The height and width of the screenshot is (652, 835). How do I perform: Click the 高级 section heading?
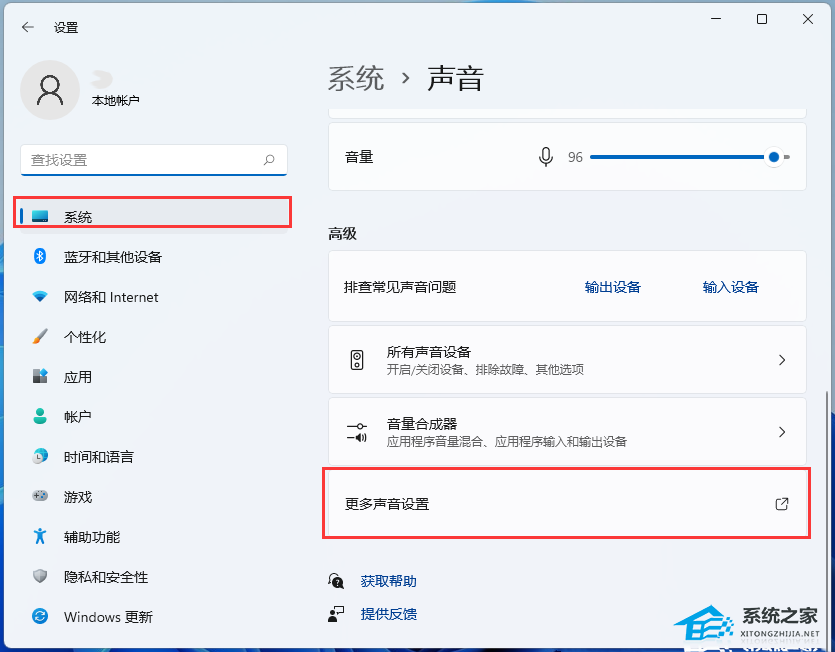(x=342, y=233)
